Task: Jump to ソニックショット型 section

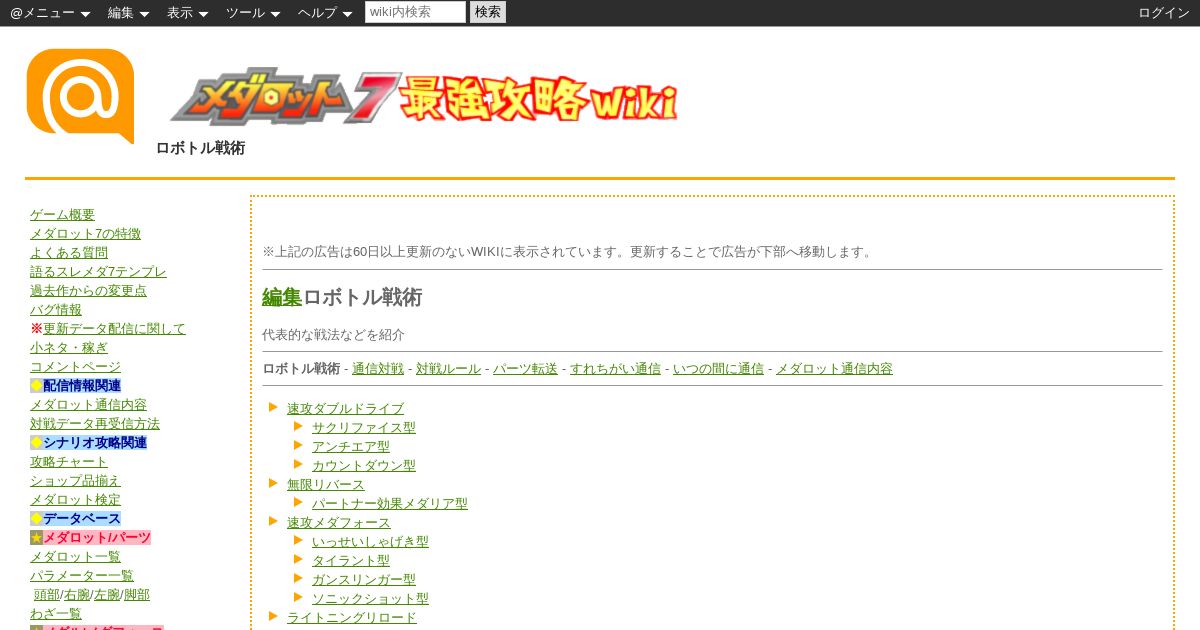Action: pyautogui.click(x=370, y=599)
